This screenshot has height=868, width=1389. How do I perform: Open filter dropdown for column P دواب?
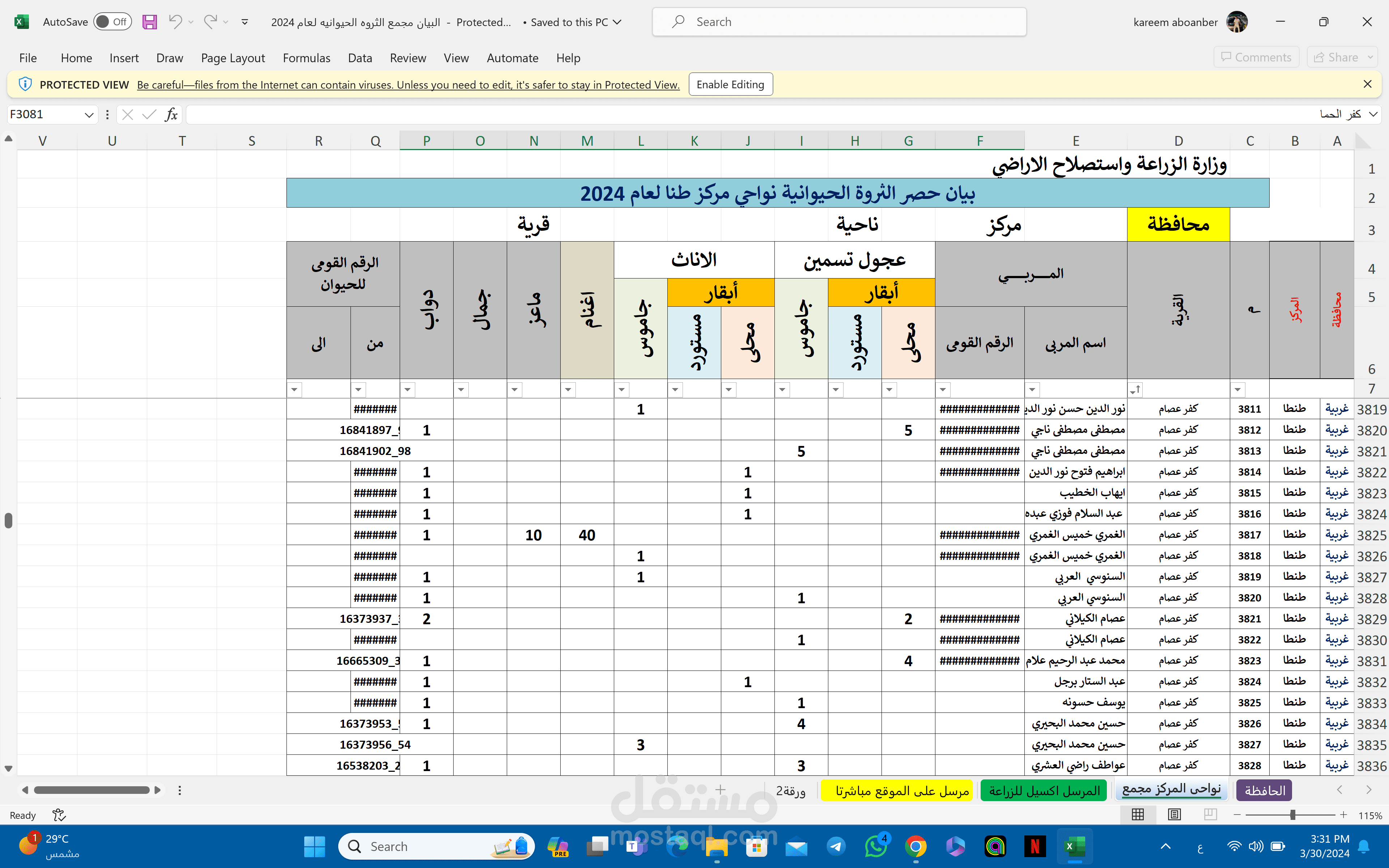pos(407,390)
